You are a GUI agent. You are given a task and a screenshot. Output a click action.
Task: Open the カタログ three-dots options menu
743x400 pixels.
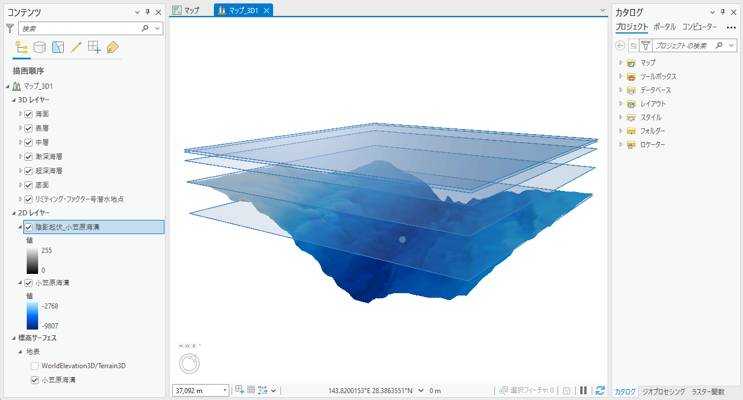[x=731, y=27]
